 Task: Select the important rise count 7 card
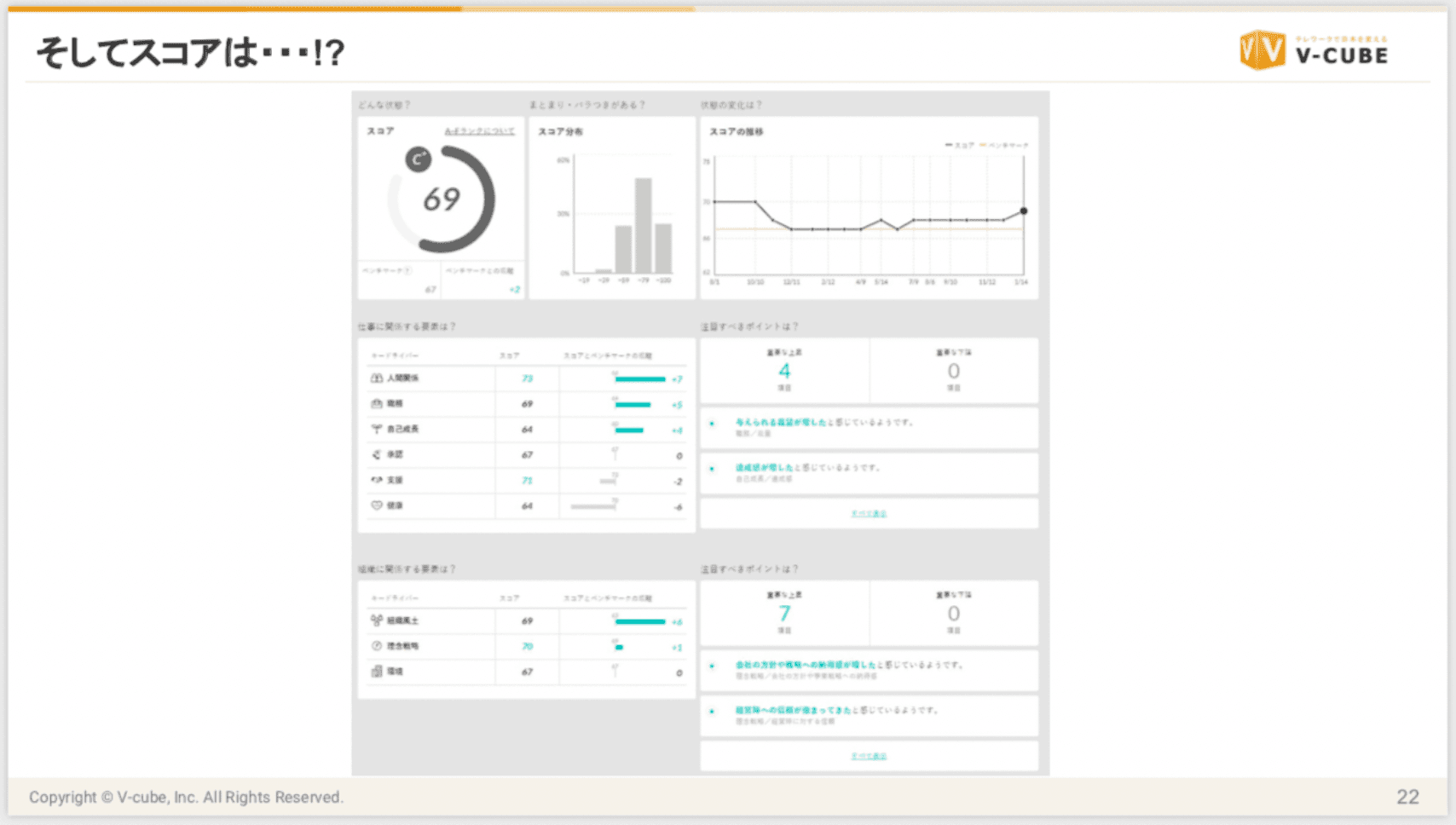784,614
